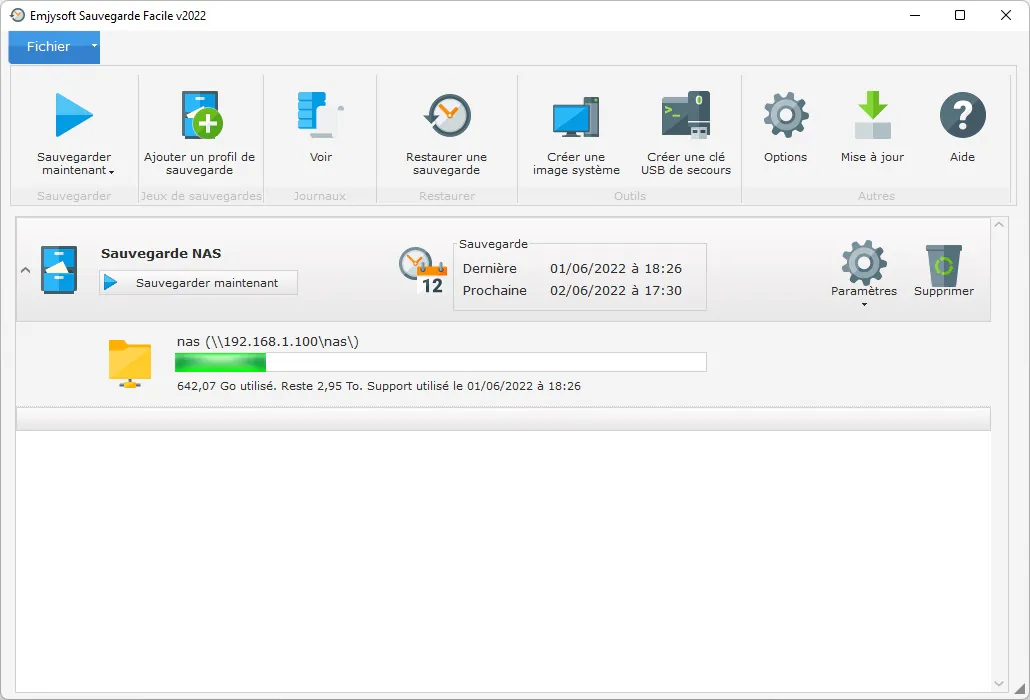Click the scroll up arrow of the profile list
The height and width of the screenshot is (700, 1030).
999,225
